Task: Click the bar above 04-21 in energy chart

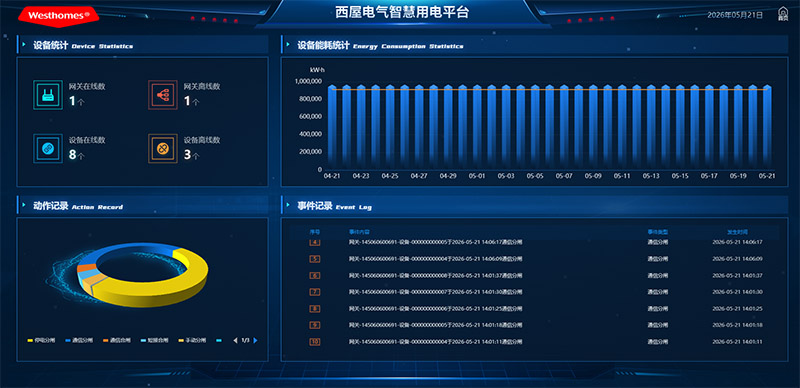Action: pos(332,127)
